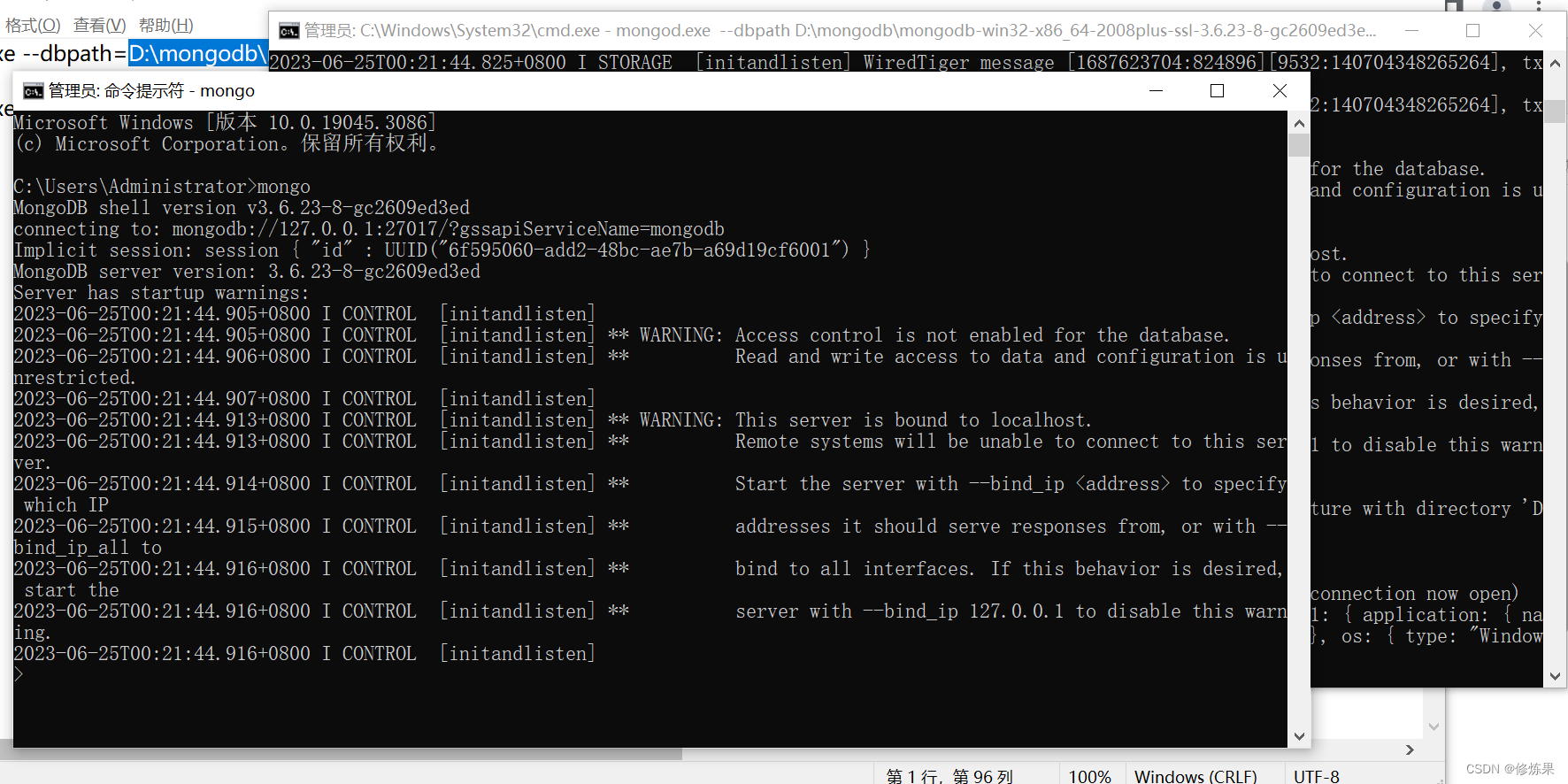Click scroll down arrow in mongod.exe window
Image resolution: width=1568 pixels, height=784 pixels.
[x=1556, y=676]
